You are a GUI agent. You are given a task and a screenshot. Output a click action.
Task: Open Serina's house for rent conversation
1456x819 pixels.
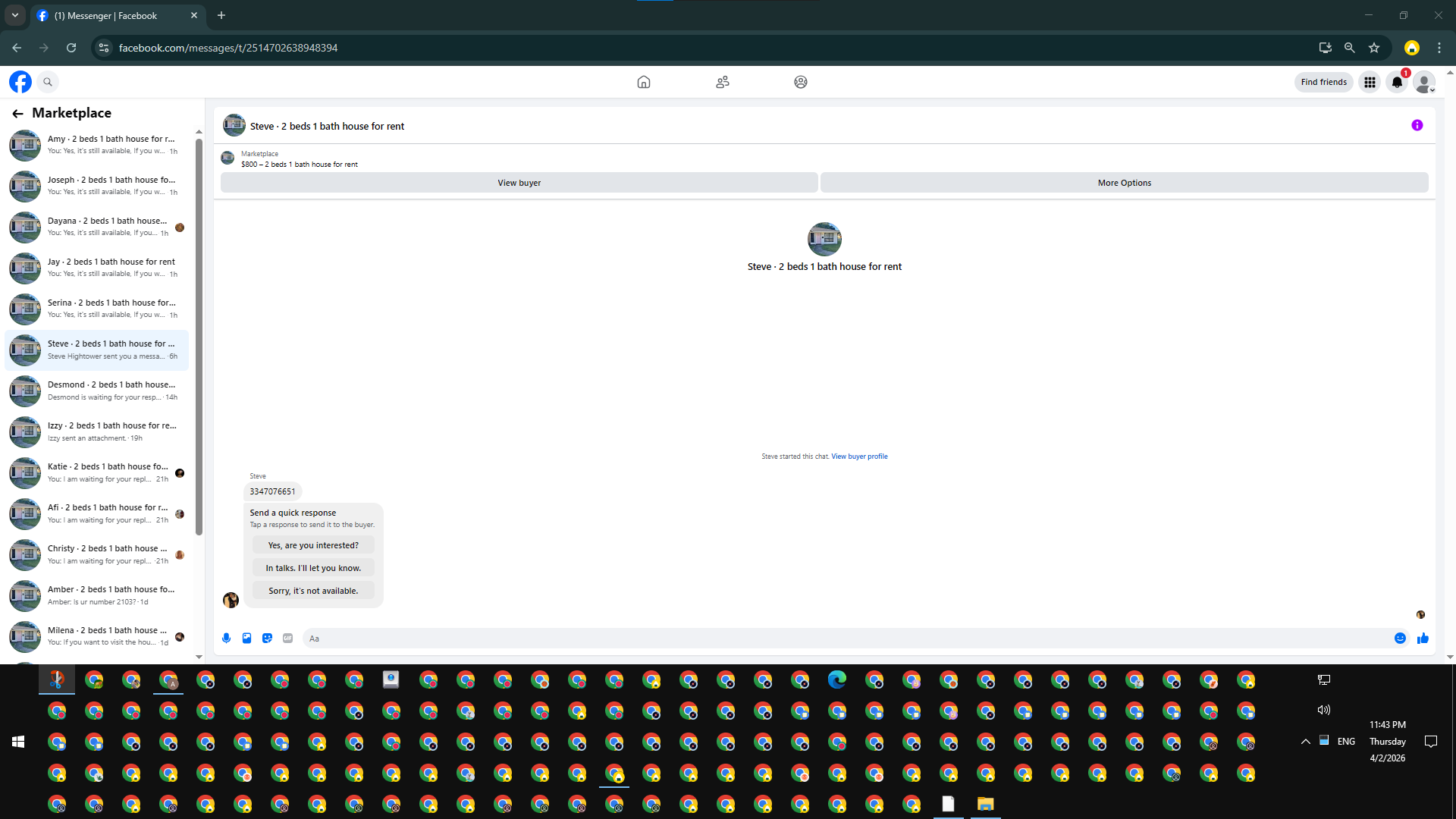coord(96,309)
